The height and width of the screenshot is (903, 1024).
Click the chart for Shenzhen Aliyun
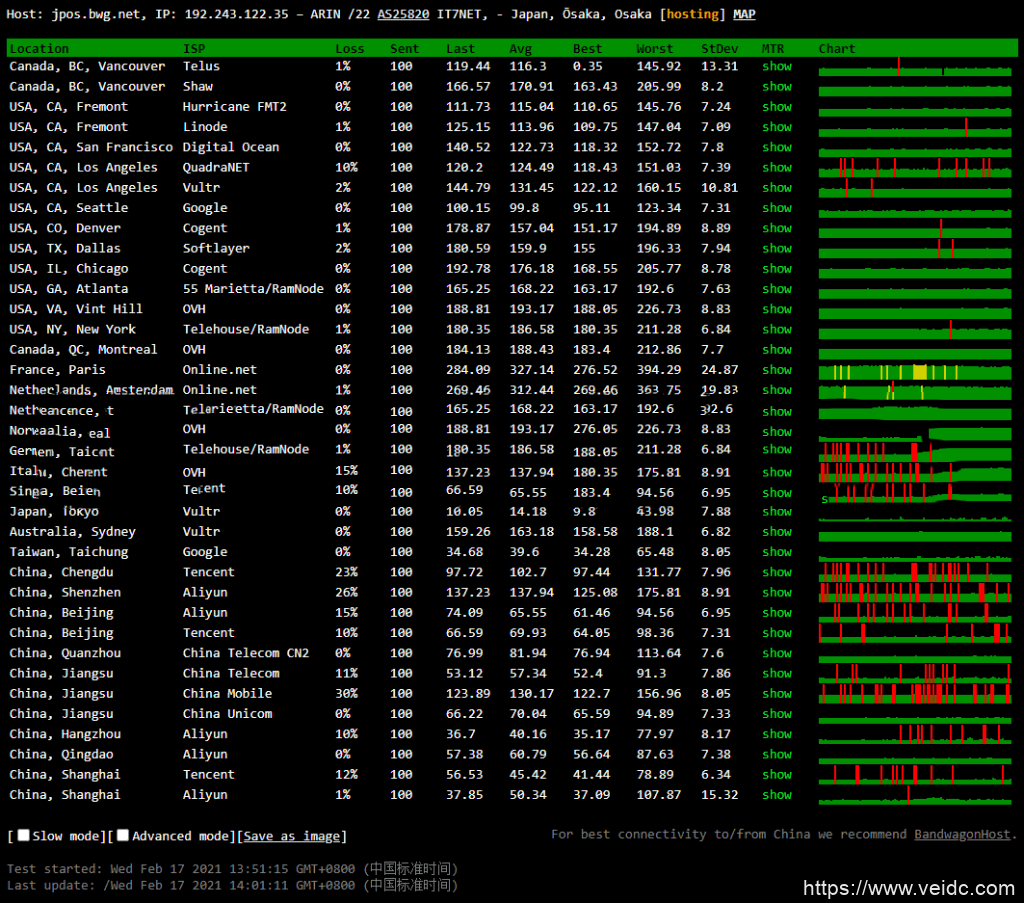[914, 592]
